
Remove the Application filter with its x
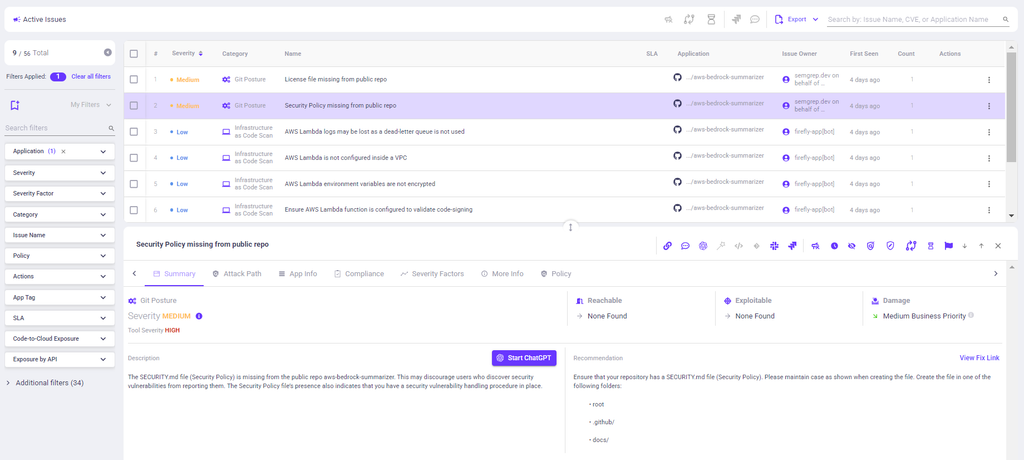[x=63, y=152]
